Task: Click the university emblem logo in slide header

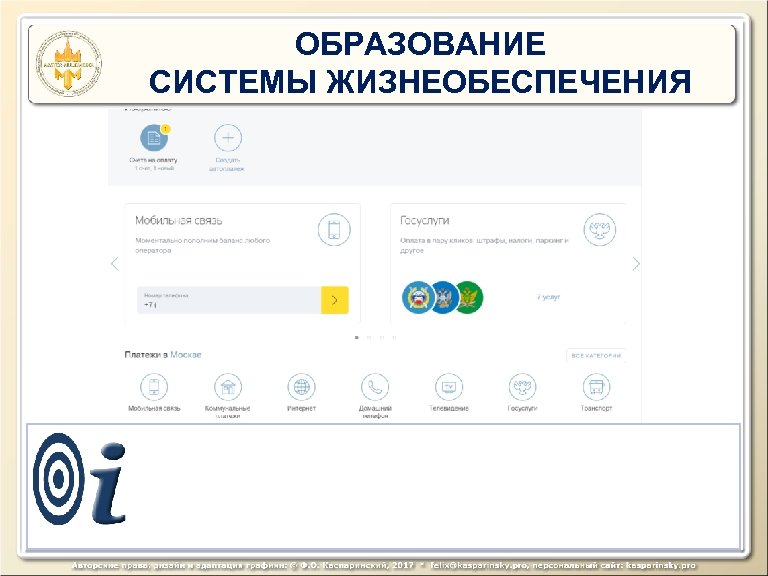Action: coord(69,64)
